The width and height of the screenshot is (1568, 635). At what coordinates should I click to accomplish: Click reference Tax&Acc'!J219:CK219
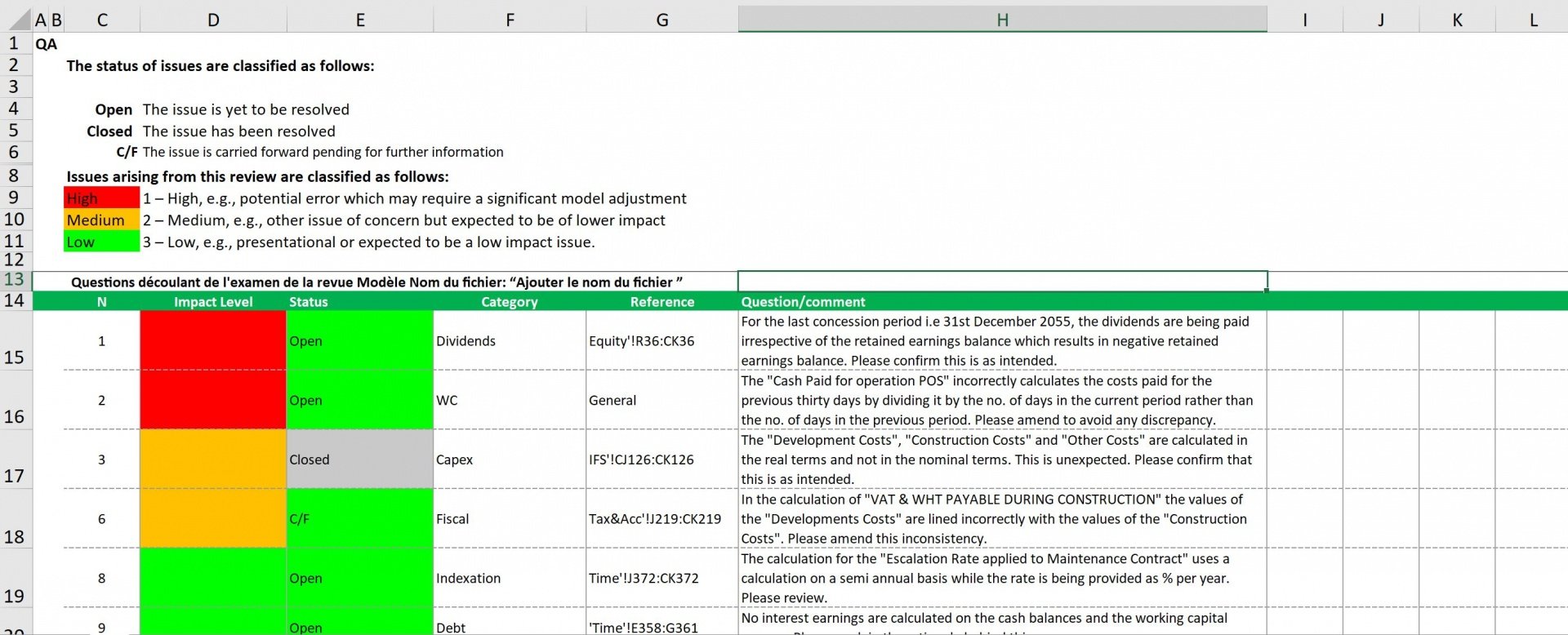point(662,518)
